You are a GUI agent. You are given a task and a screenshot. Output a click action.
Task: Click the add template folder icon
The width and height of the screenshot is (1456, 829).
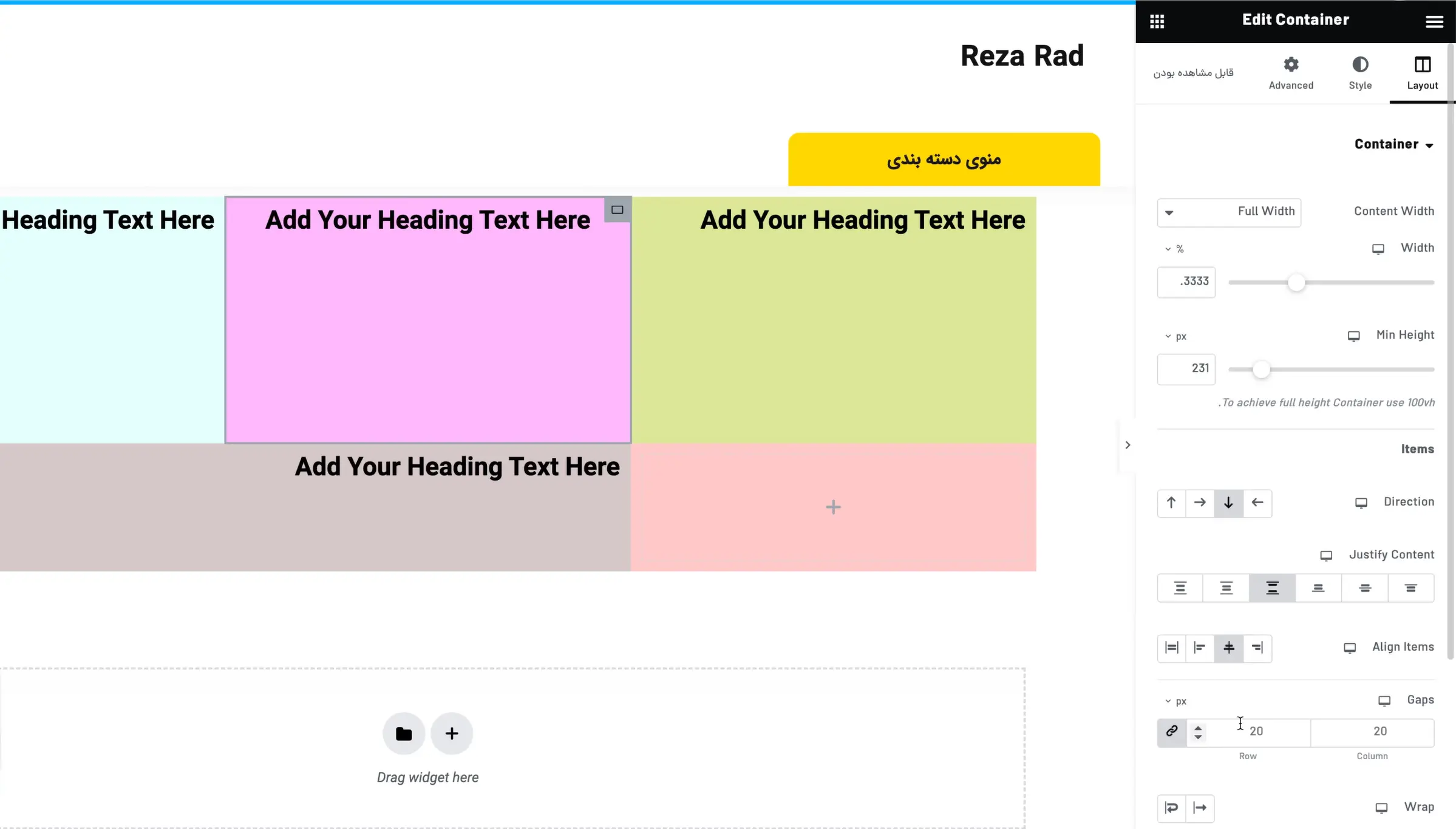click(404, 734)
